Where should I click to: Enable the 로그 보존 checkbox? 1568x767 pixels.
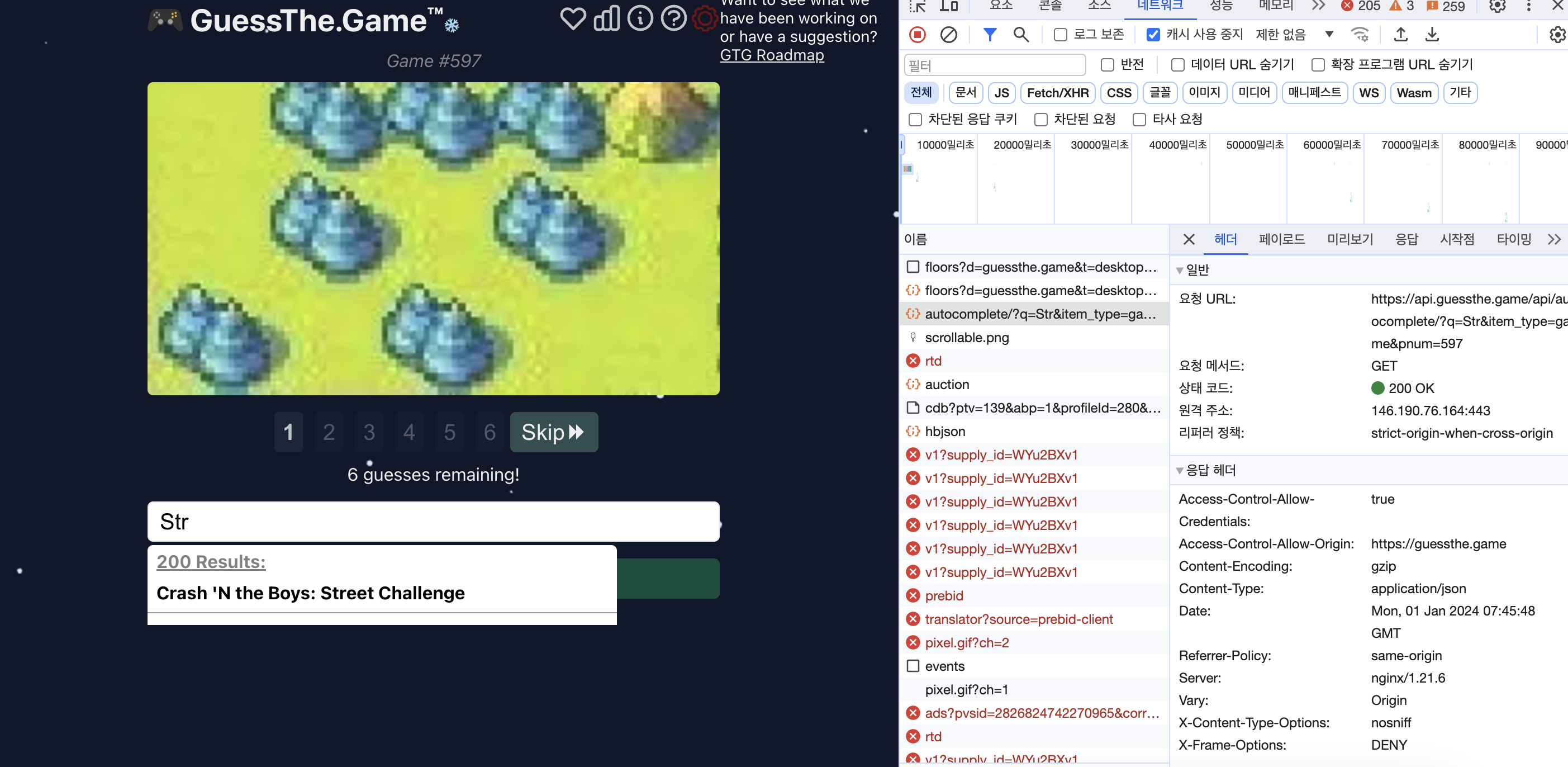pos(1059,35)
